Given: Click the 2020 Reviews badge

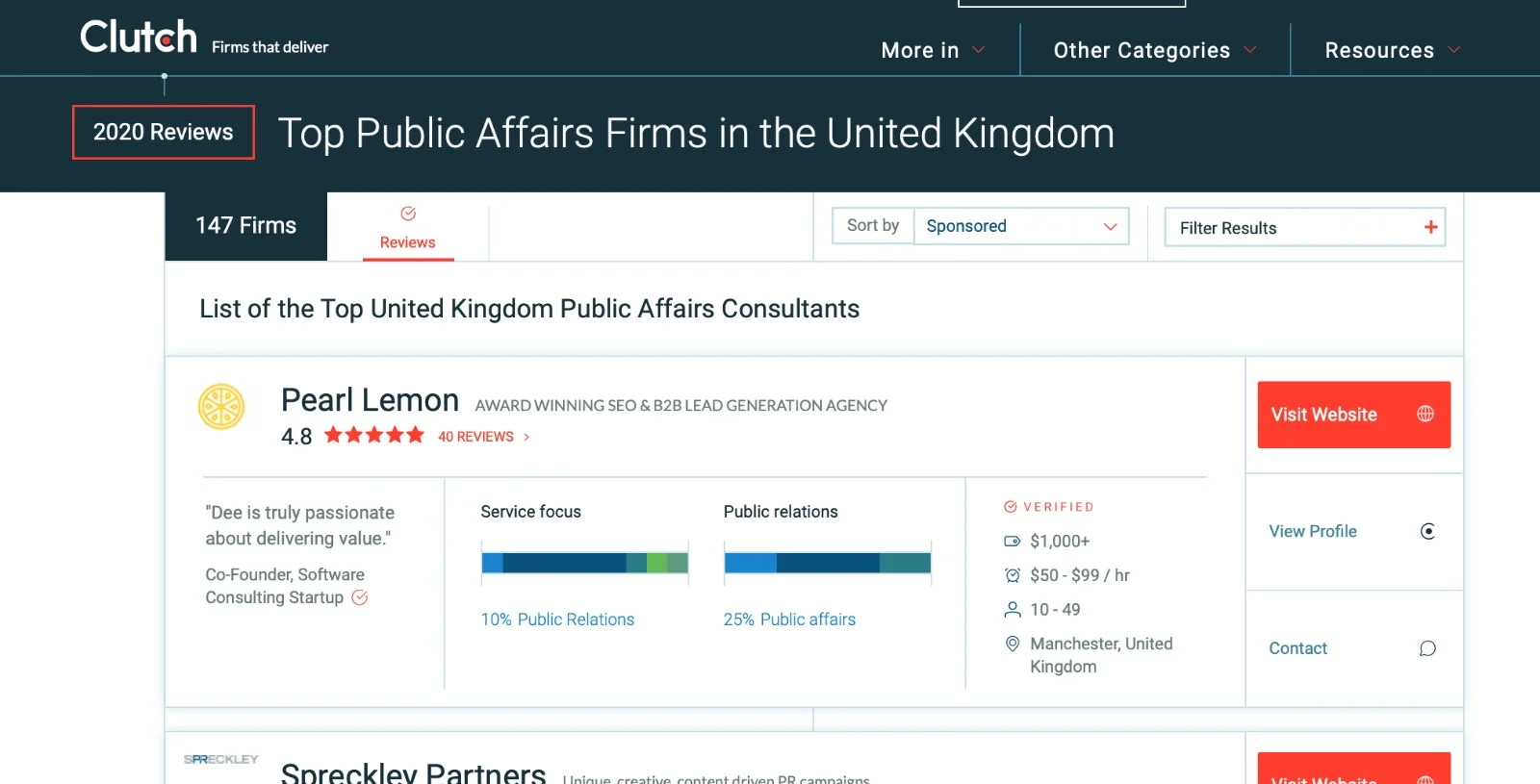Looking at the screenshot, I should [x=164, y=132].
